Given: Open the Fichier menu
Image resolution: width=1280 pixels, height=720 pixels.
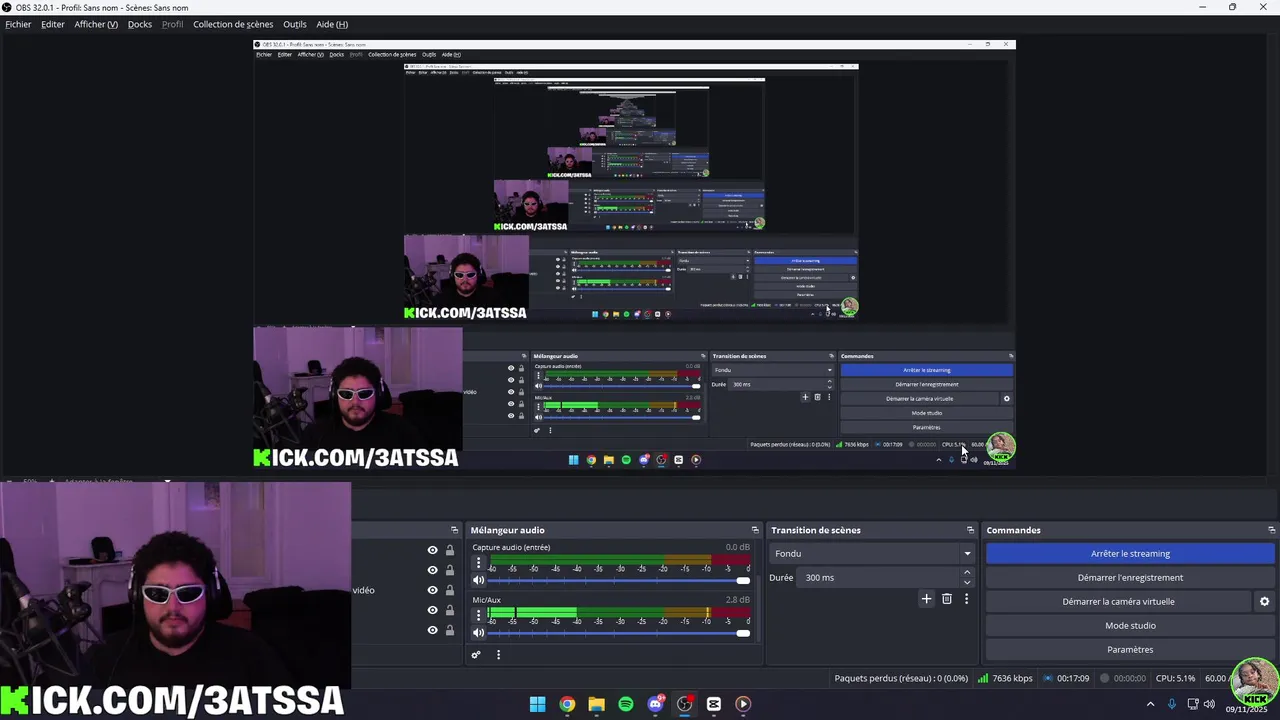Looking at the screenshot, I should click(x=18, y=24).
